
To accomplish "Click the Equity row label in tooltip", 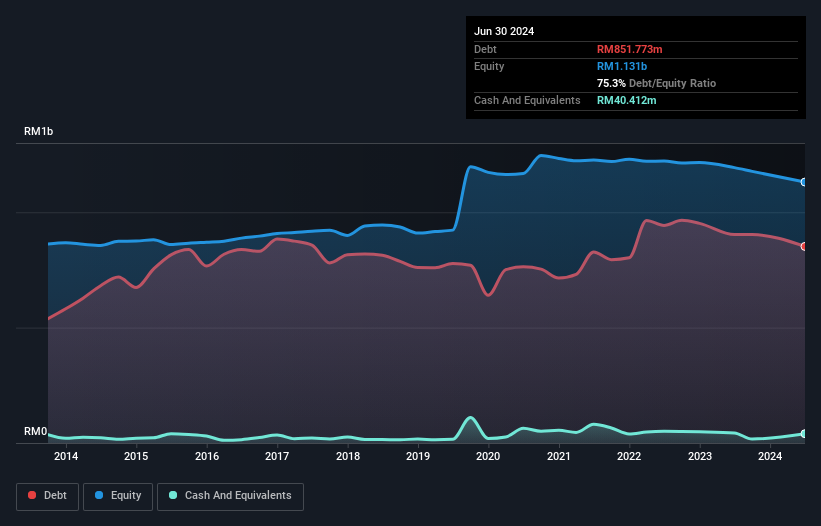I will (489, 66).
